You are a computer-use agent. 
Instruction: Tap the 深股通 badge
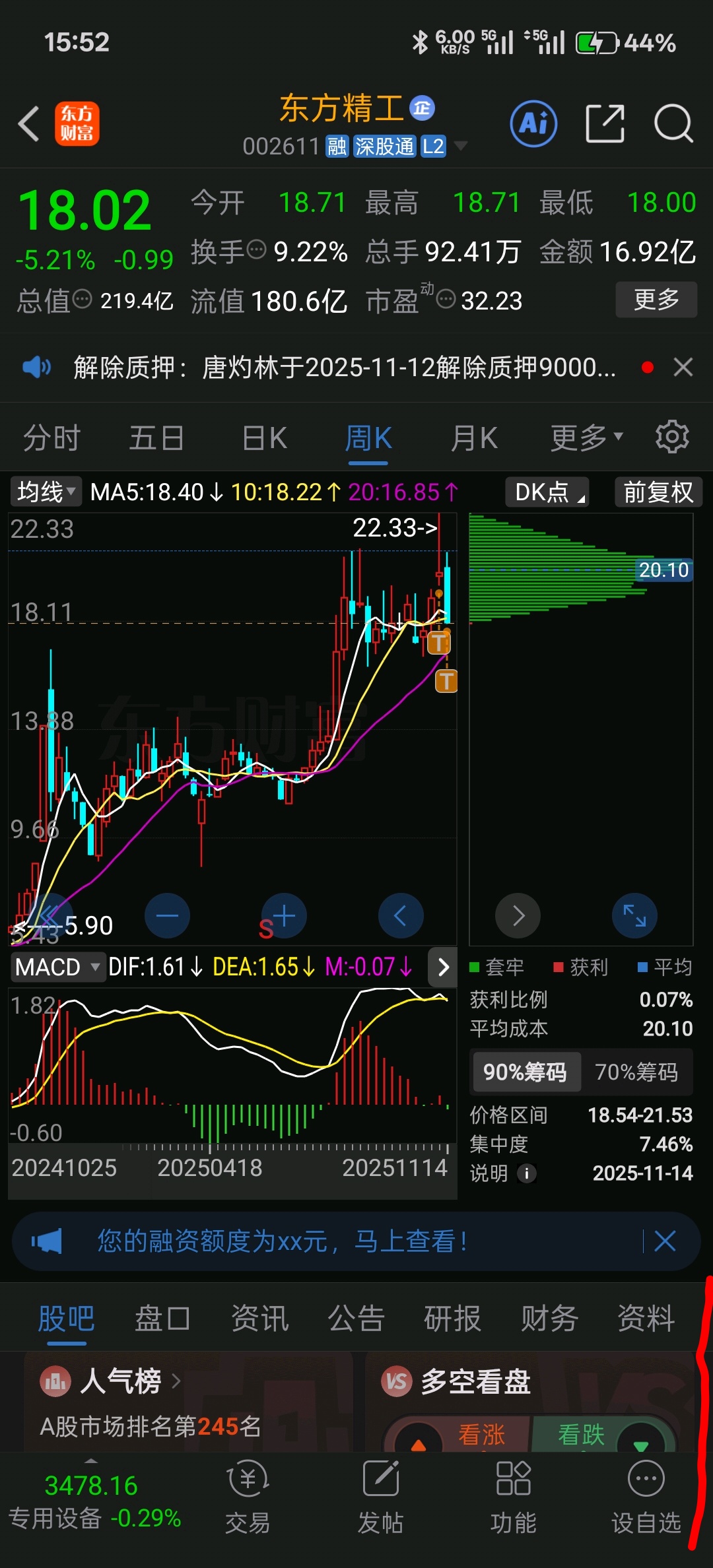pos(384,146)
